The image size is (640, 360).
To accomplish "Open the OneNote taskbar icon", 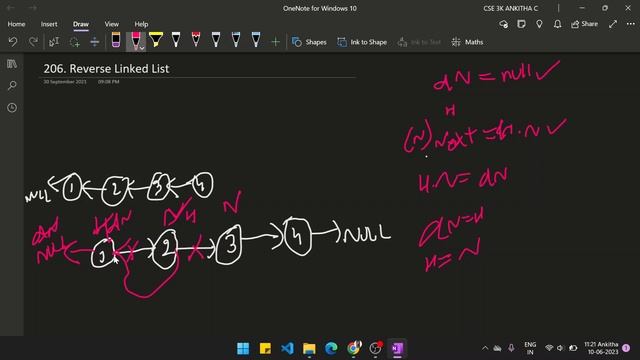I will [x=397, y=348].
